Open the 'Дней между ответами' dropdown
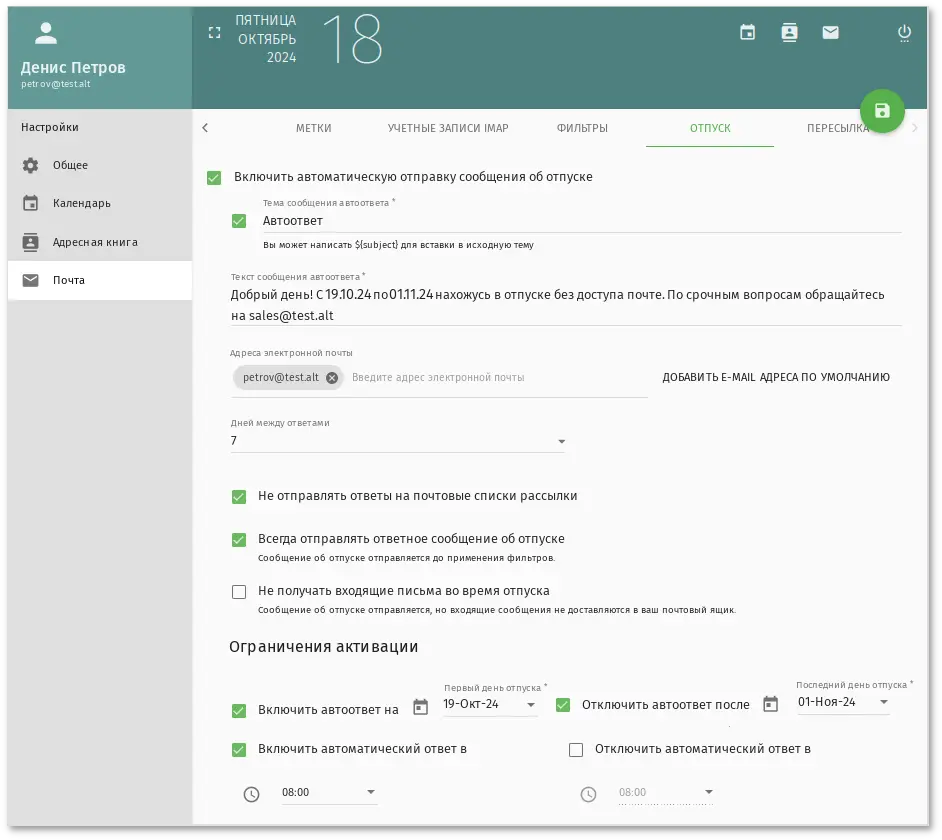Viewport: 942px width, 840px height. tap(561, 441)
